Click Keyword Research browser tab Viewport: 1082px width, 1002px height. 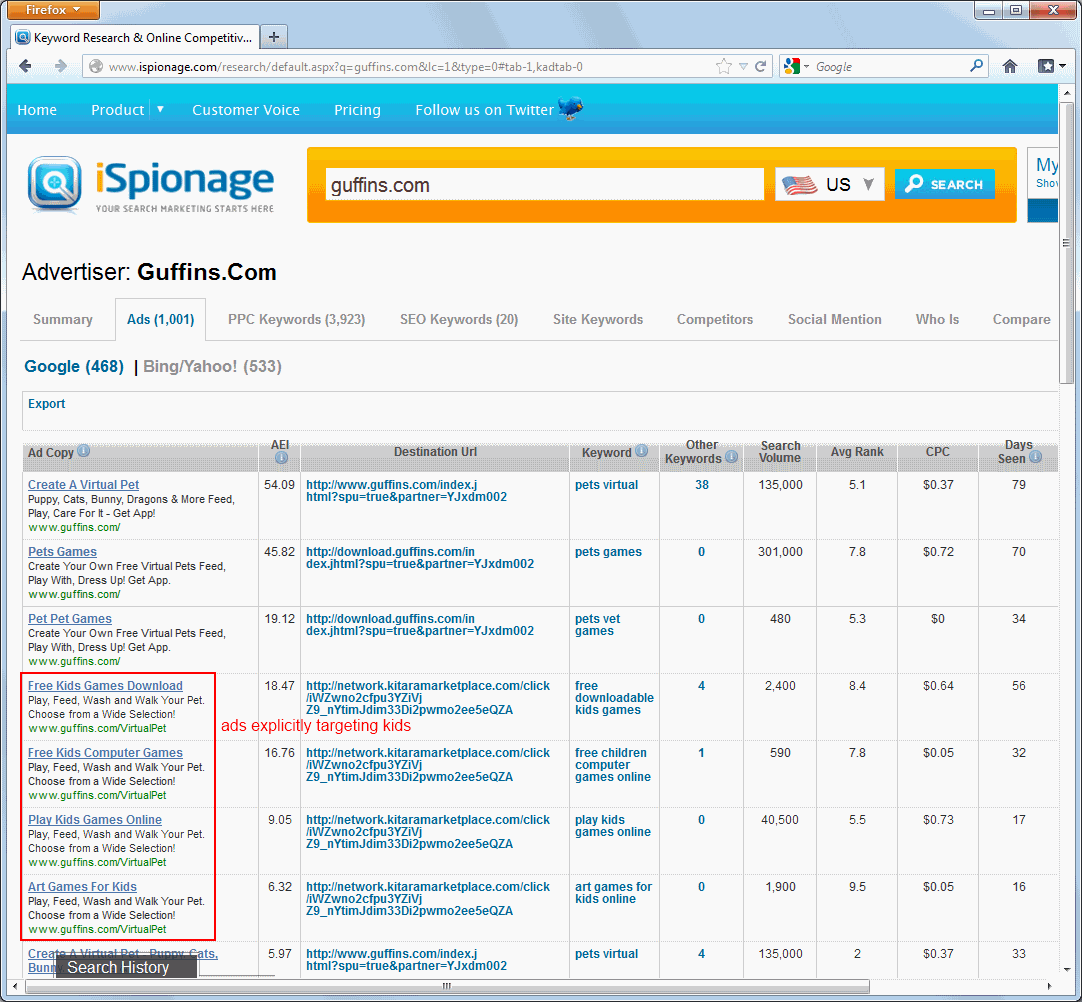pyautogui.click(x=136, y=37)
